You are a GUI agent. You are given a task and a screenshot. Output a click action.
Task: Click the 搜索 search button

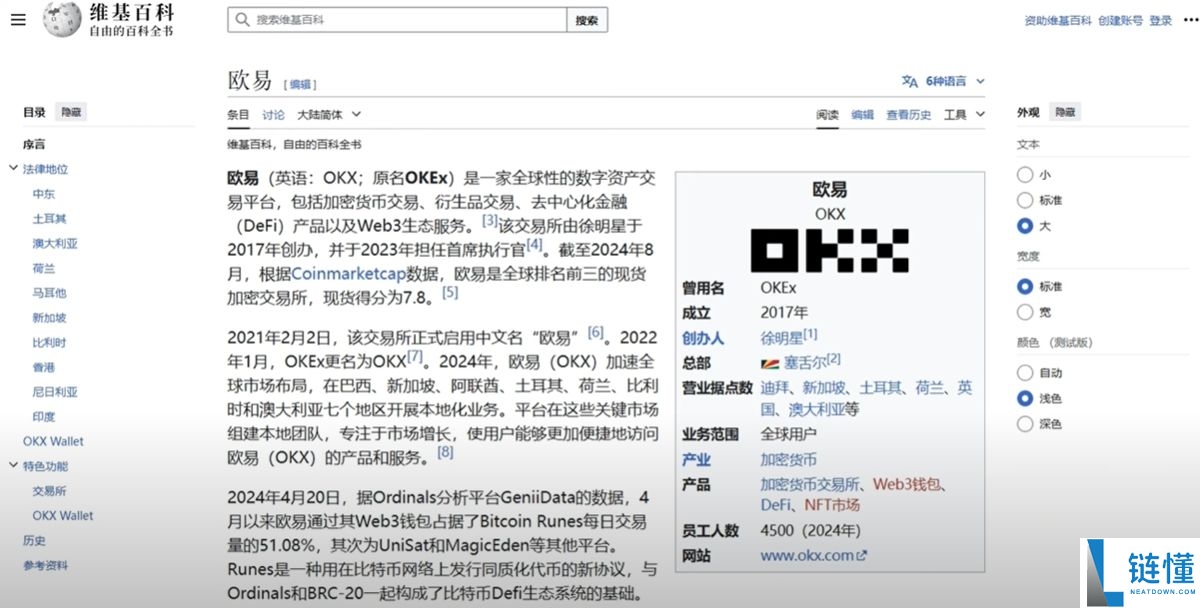click(587, 20)
